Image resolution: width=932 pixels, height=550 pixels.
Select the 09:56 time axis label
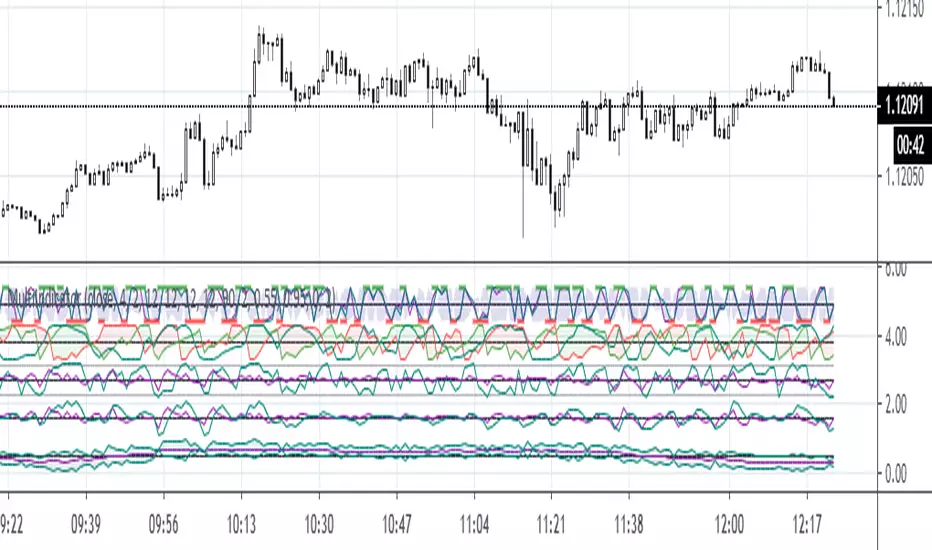[163, 524]
